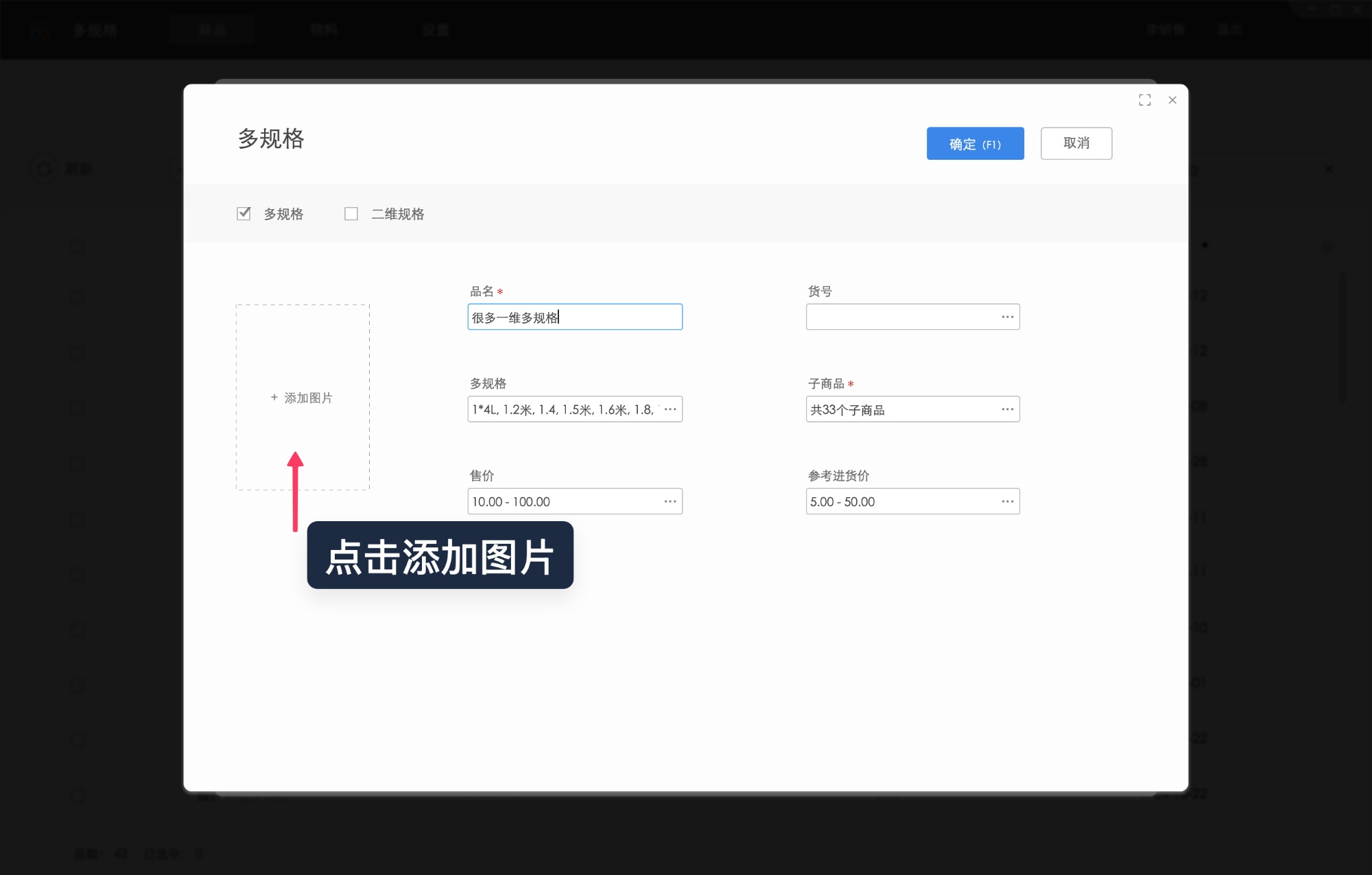Click the 刷新 refresh icon in the background toolbar
This screenshot has width=1372, height=875.
coord(44,169)
